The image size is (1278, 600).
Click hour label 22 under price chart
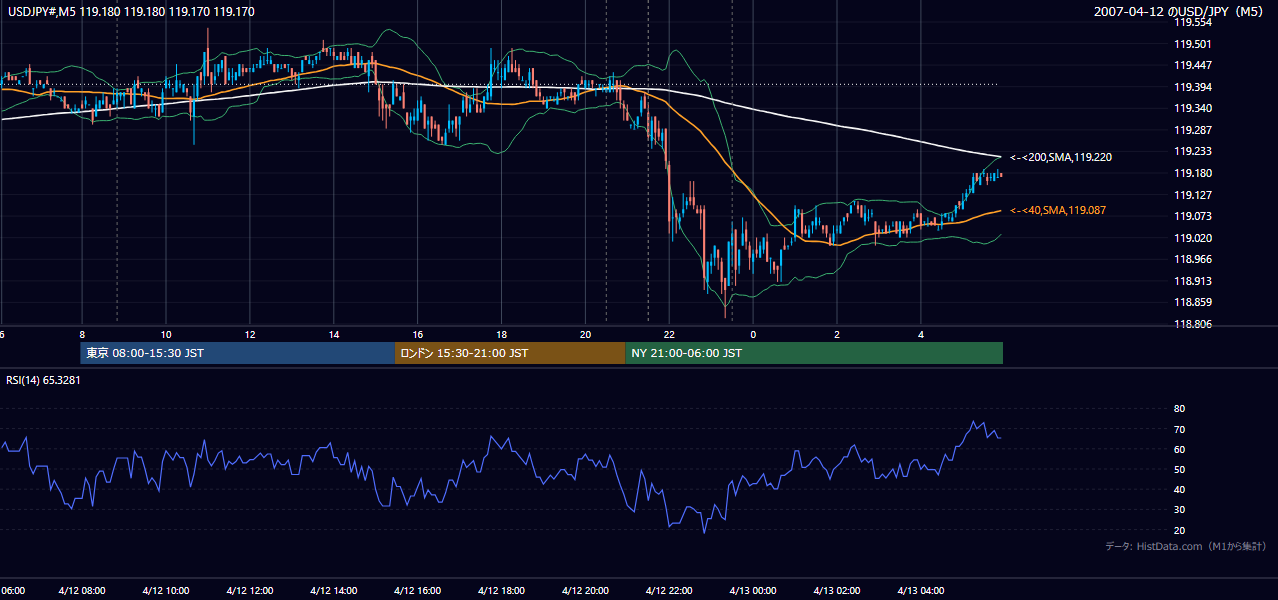(x=669, y=335)
